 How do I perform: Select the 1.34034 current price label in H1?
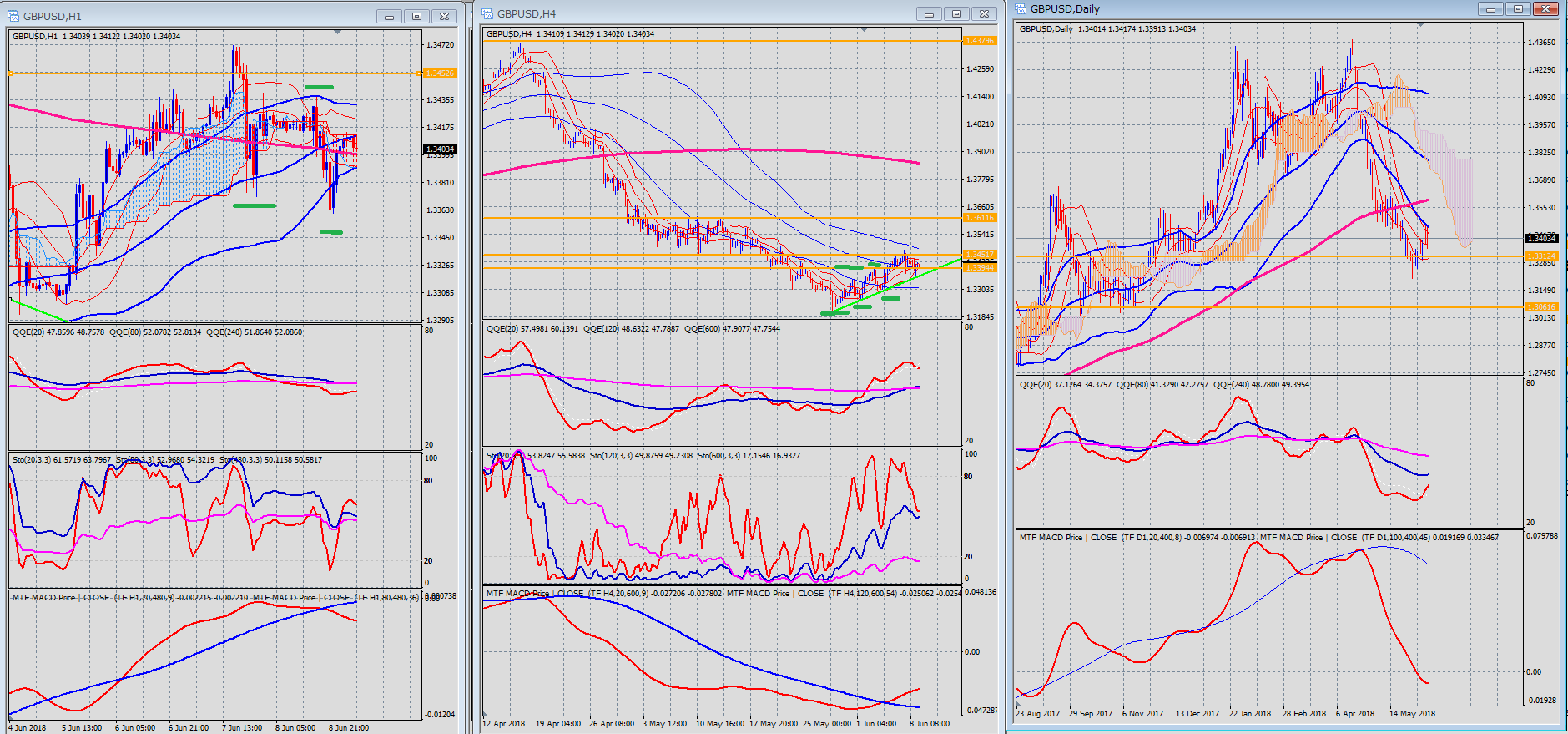point(440,149)
